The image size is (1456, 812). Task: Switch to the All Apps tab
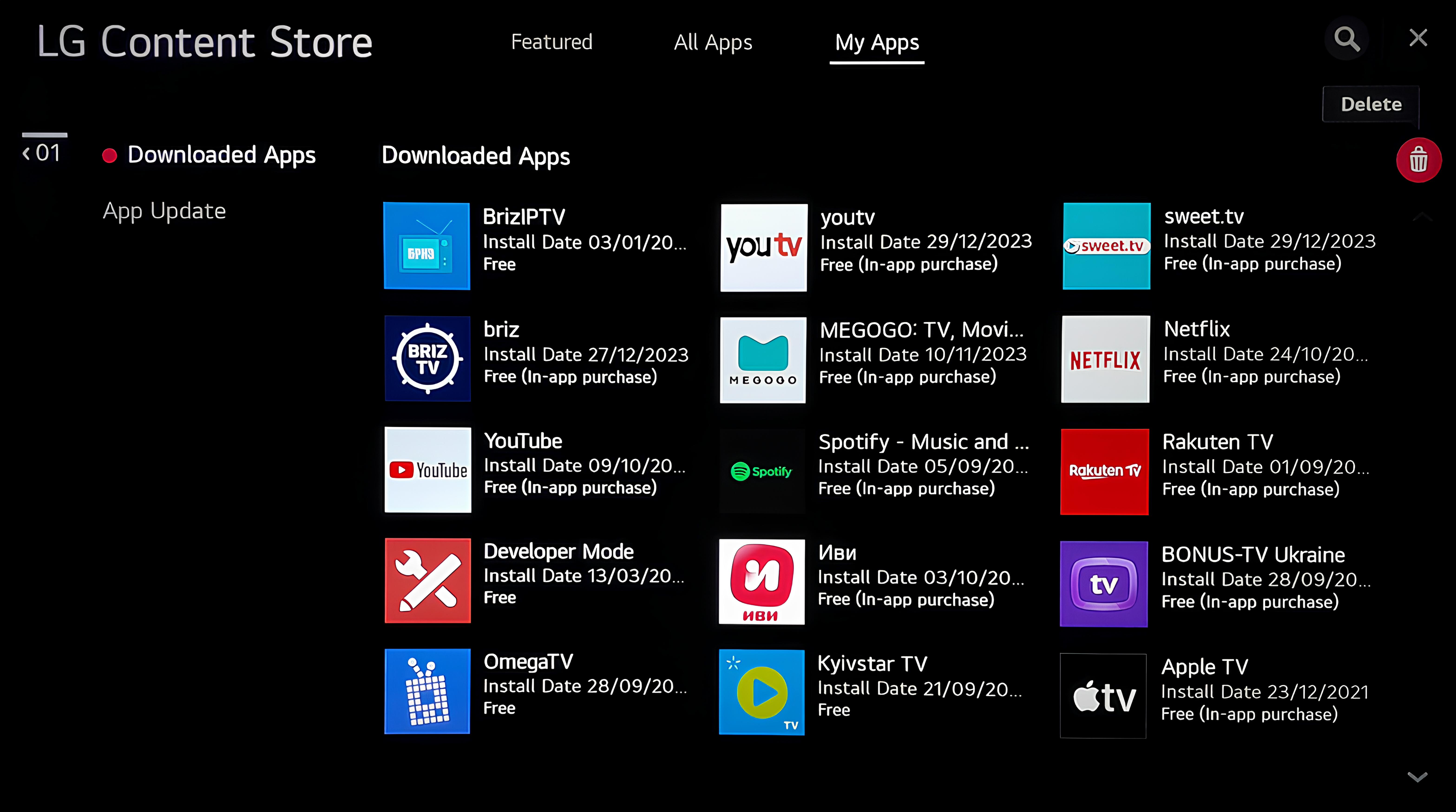click(713, 42)
